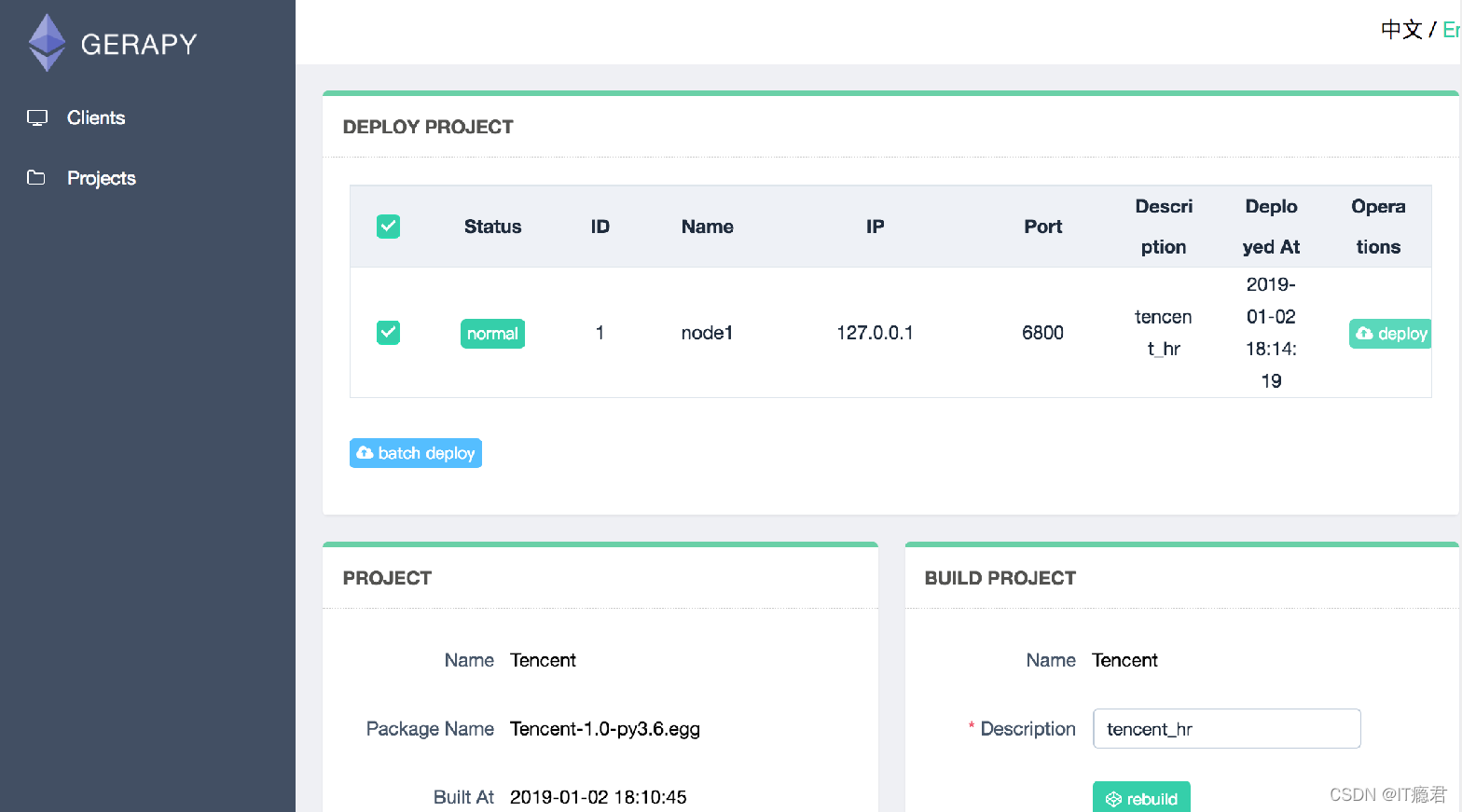
Task: Click the deploy button for node1
Action: click(x=1390, y=334)
